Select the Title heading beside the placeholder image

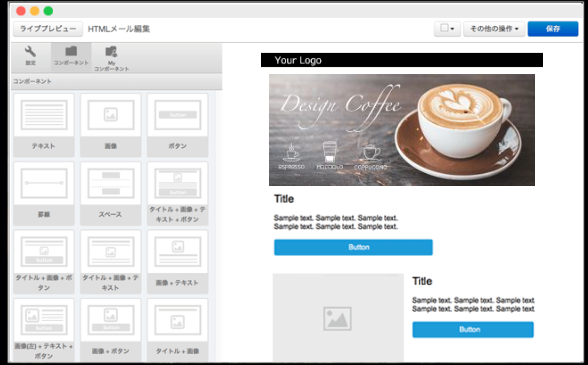tap(422, 281)
